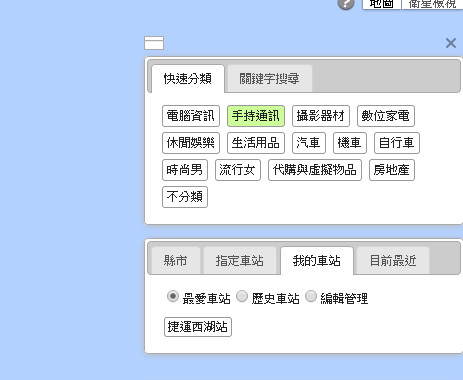Screen dimensions: 463x380
Task: Select the 最愛車站 radio button
Action: pyautogui.click(x=173, y=296)
